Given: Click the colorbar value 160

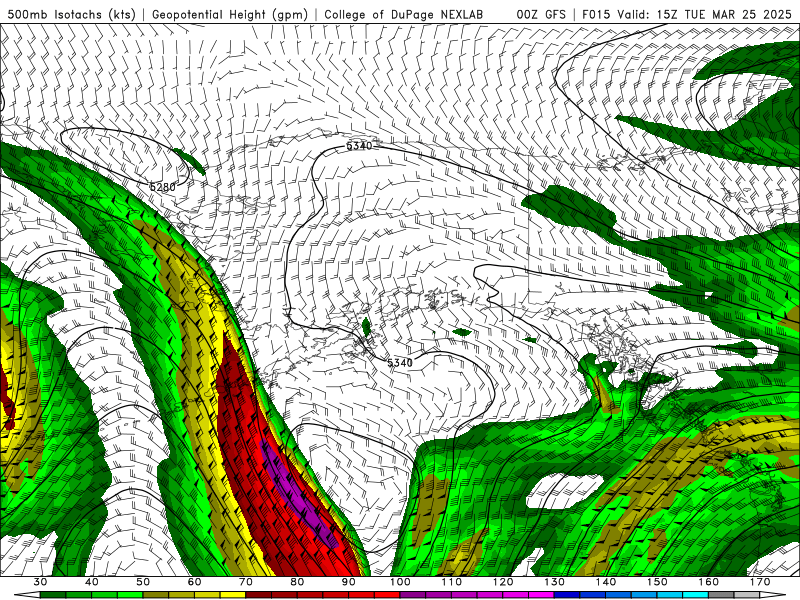Looking at the screenshot, I should pos(709,582).
